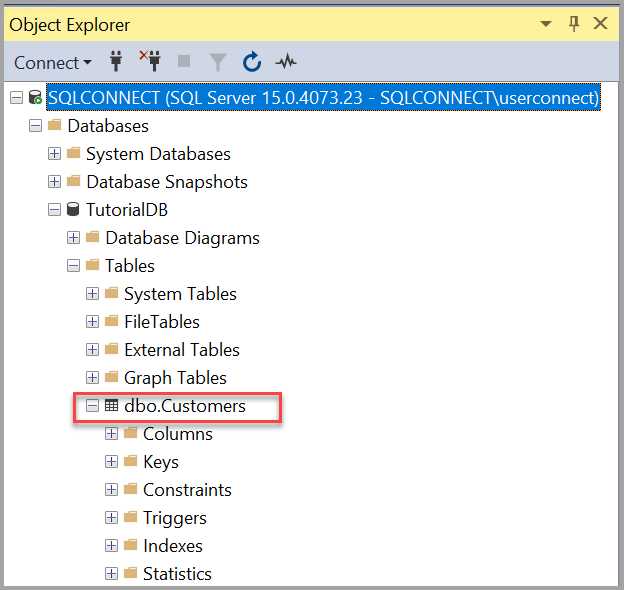Viewport: 624px width, 590px height.
Task: Click the Database Snapshots folder icon
Action: (74, 181)
